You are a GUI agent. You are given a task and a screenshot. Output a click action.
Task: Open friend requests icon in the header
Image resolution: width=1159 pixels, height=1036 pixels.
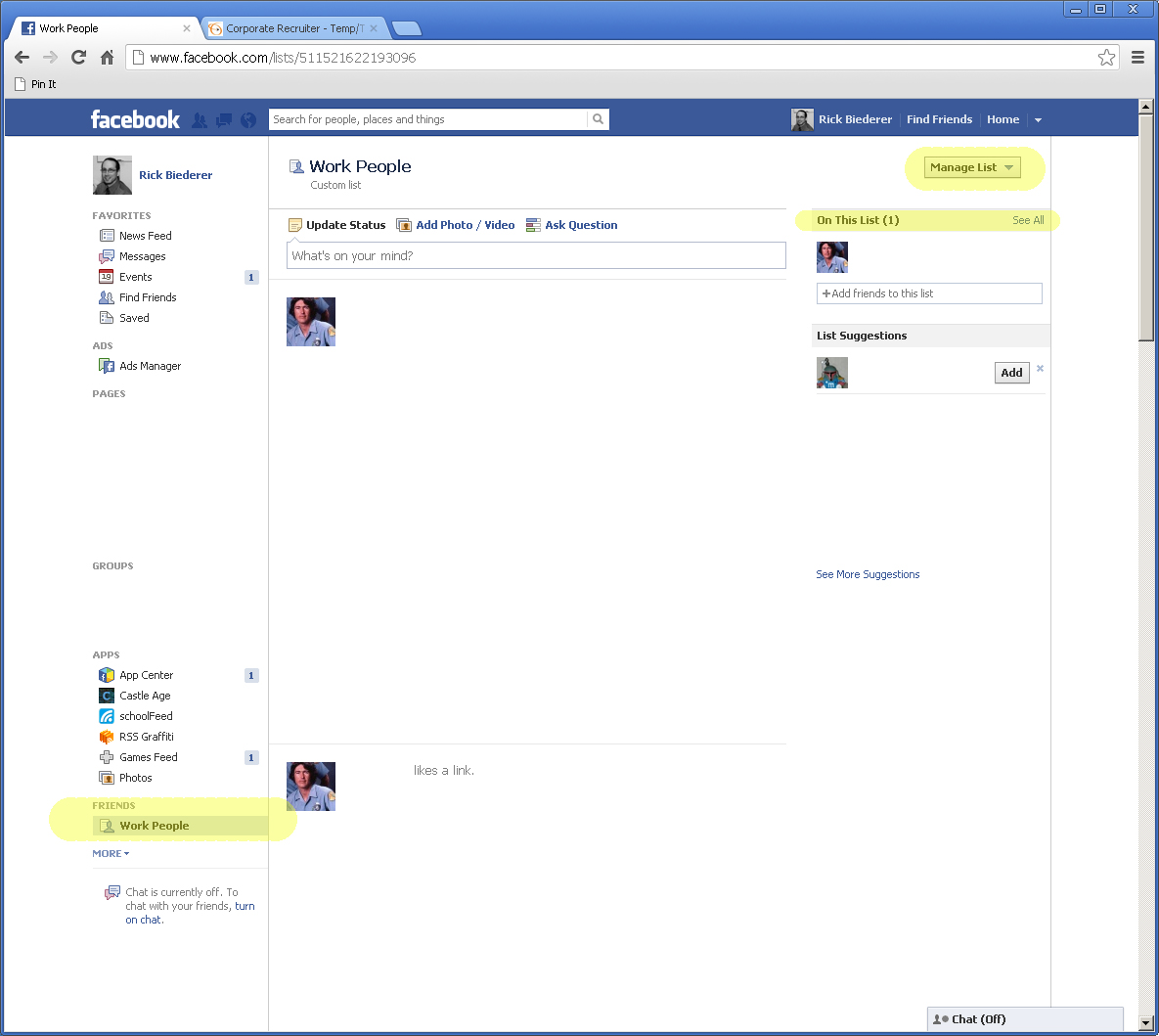coord(200,119)
